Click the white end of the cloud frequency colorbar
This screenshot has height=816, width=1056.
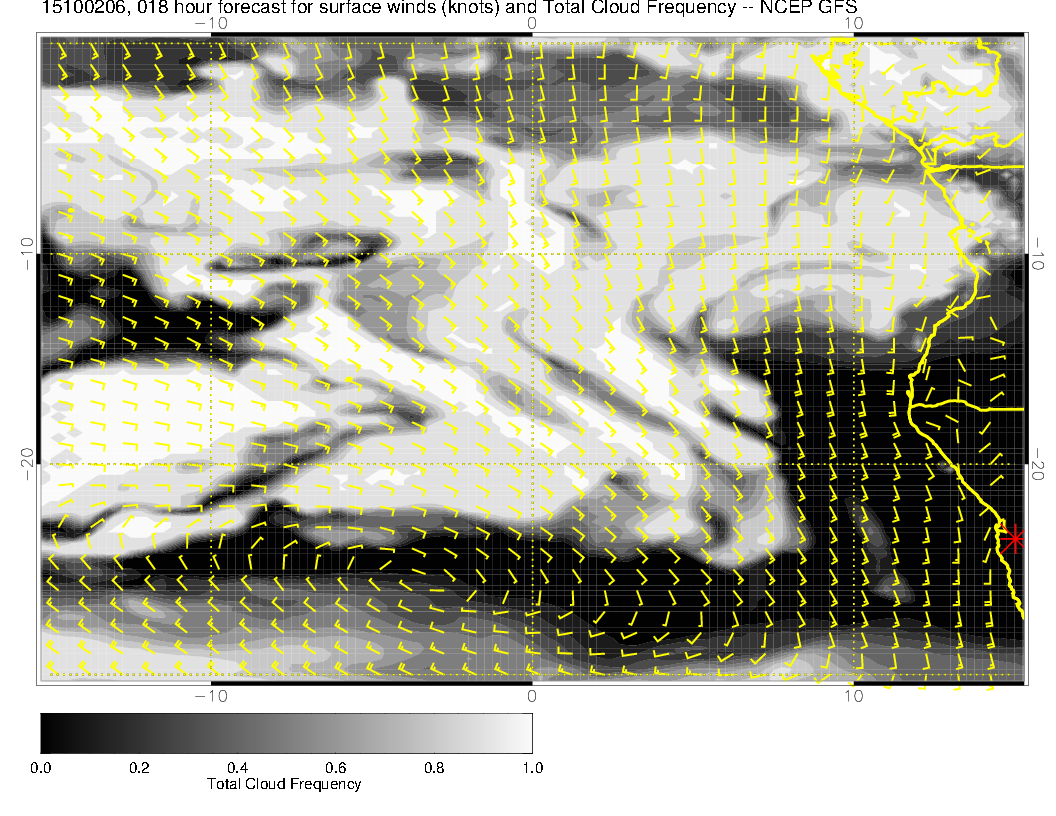(525, 732)
